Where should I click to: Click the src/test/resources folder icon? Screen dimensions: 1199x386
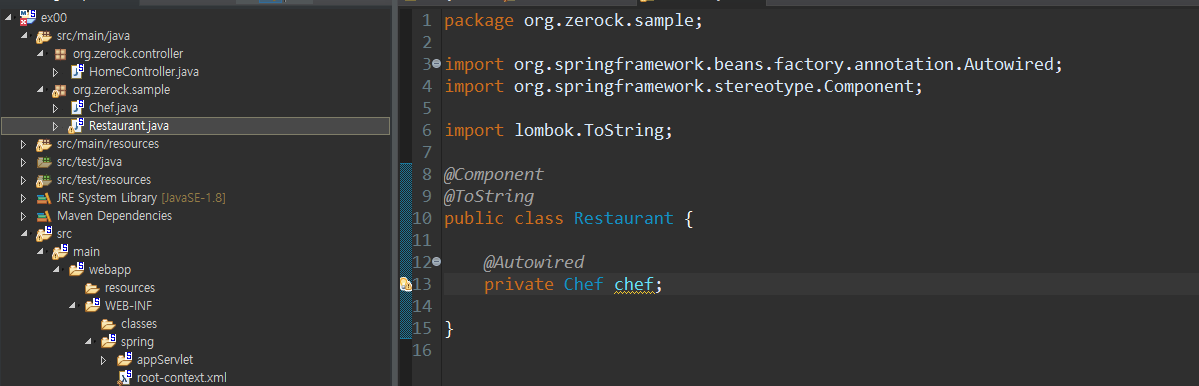click(44, 180)
